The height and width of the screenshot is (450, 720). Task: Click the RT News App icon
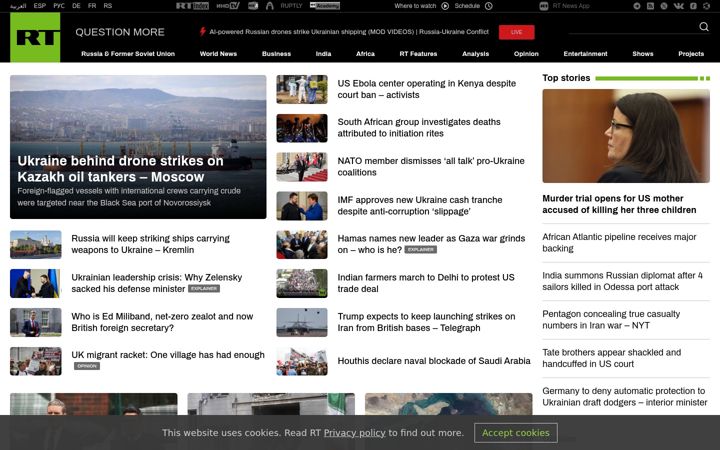(x=544, y=6)
